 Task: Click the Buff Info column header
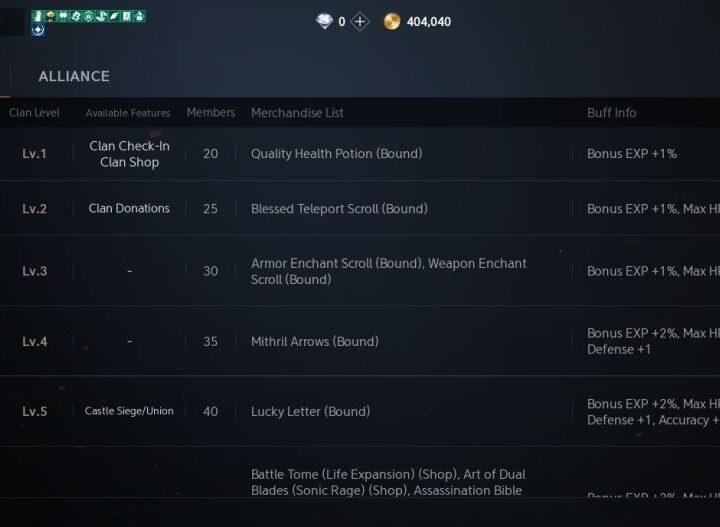(611, 113)
